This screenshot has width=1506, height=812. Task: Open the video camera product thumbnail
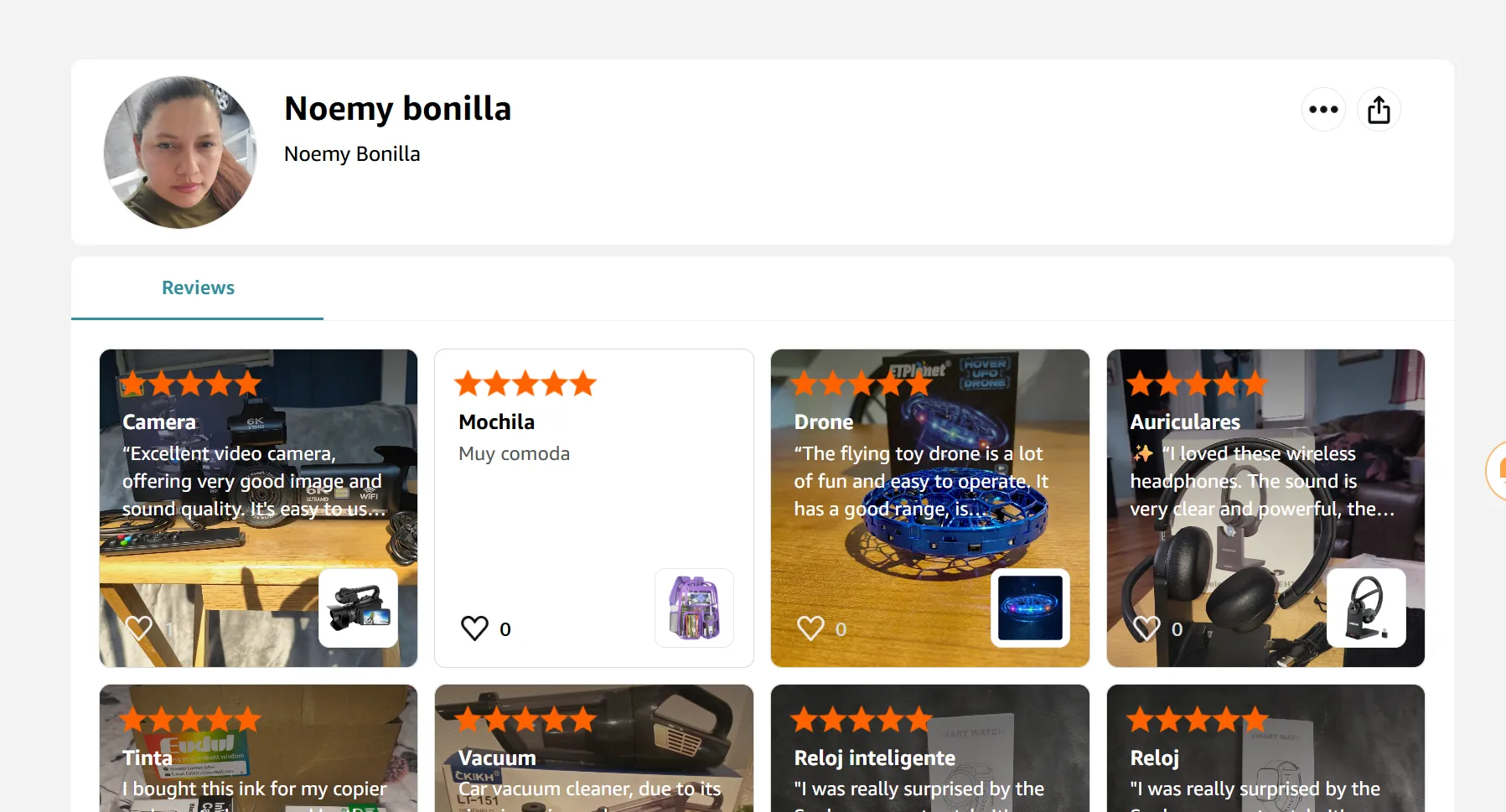tap(359, 608)
